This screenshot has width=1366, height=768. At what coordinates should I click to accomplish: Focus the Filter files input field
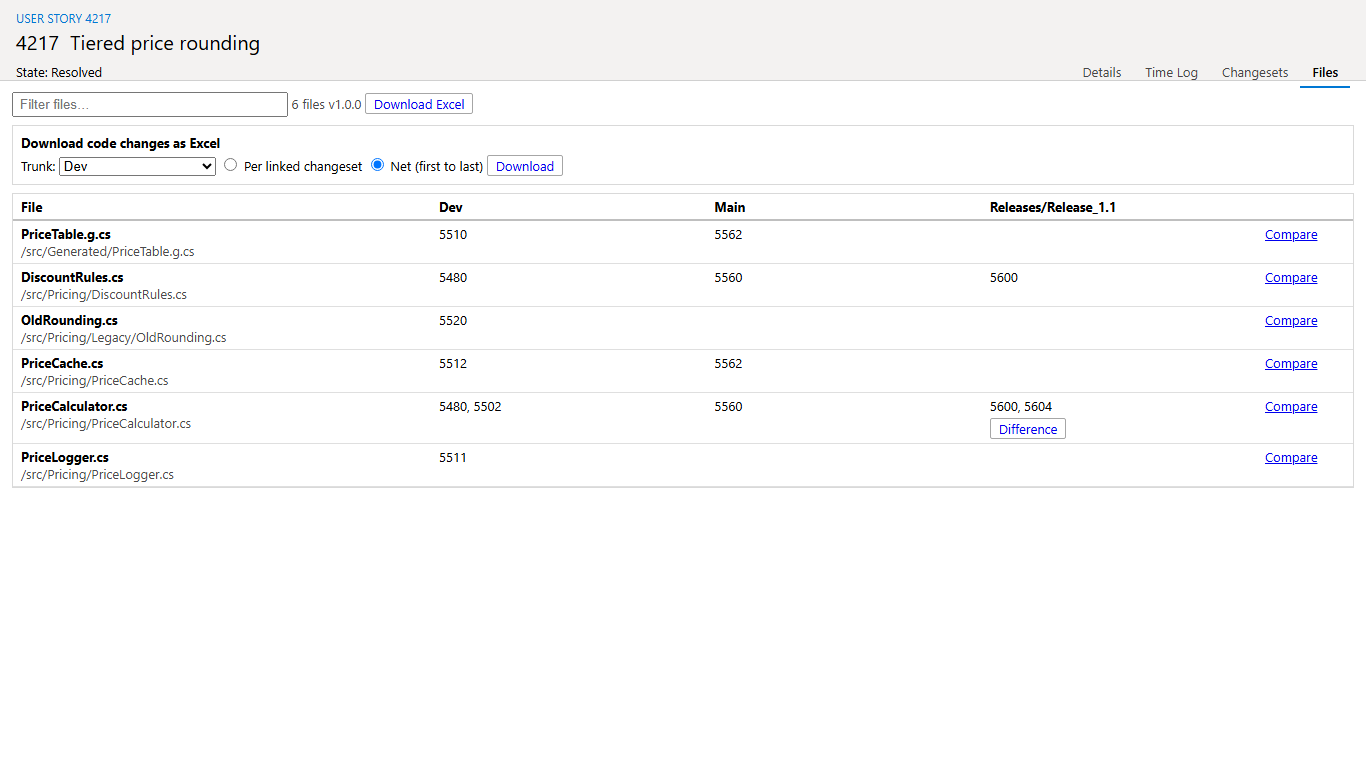tap(150, 104)
